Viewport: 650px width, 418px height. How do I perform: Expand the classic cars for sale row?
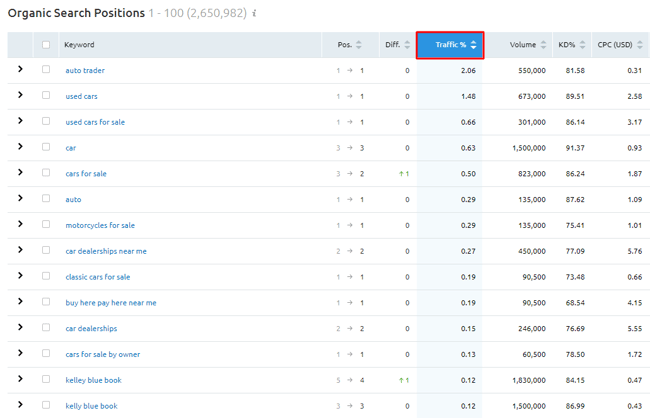click(x=20, y=276)
